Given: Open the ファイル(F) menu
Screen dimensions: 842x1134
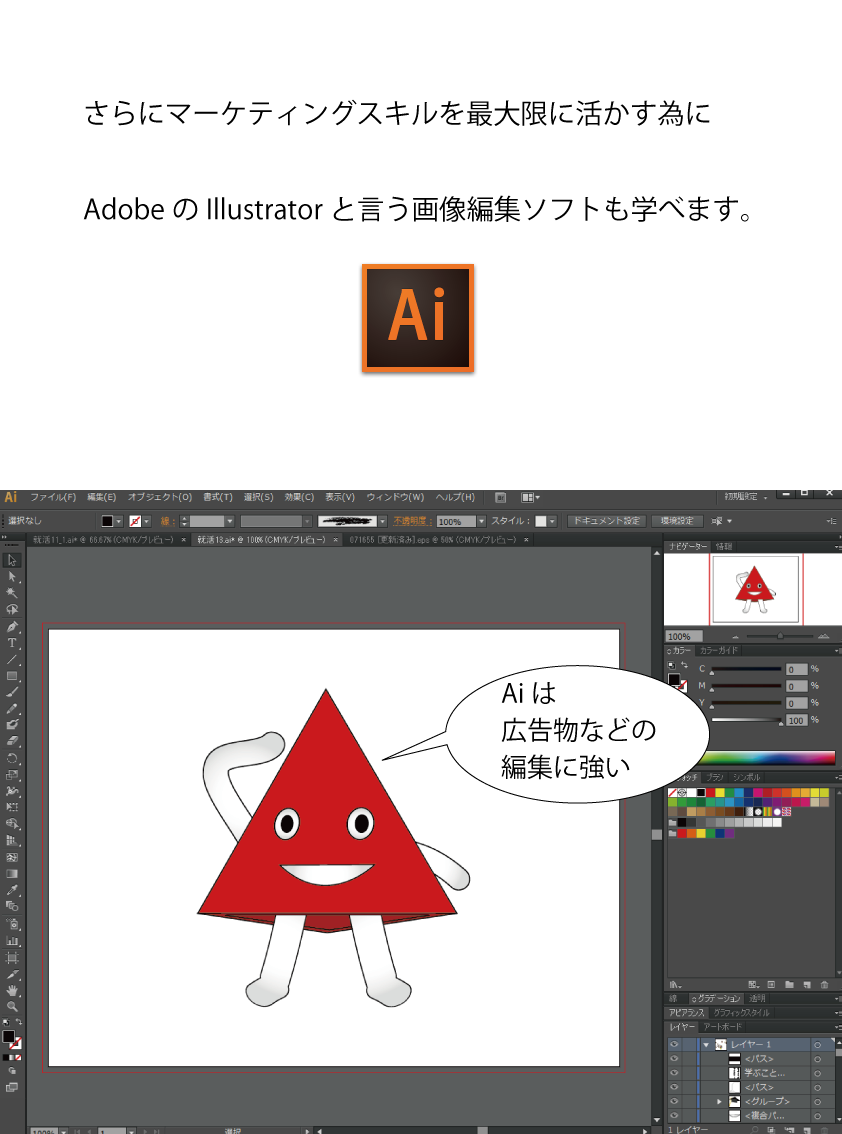Looking at the screenshot, I should [53, 497].
